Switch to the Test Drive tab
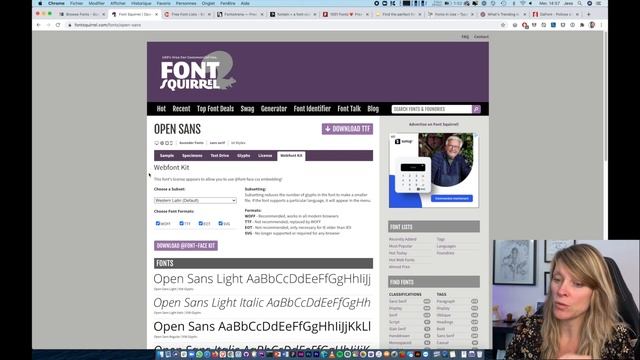 (220, 156)
